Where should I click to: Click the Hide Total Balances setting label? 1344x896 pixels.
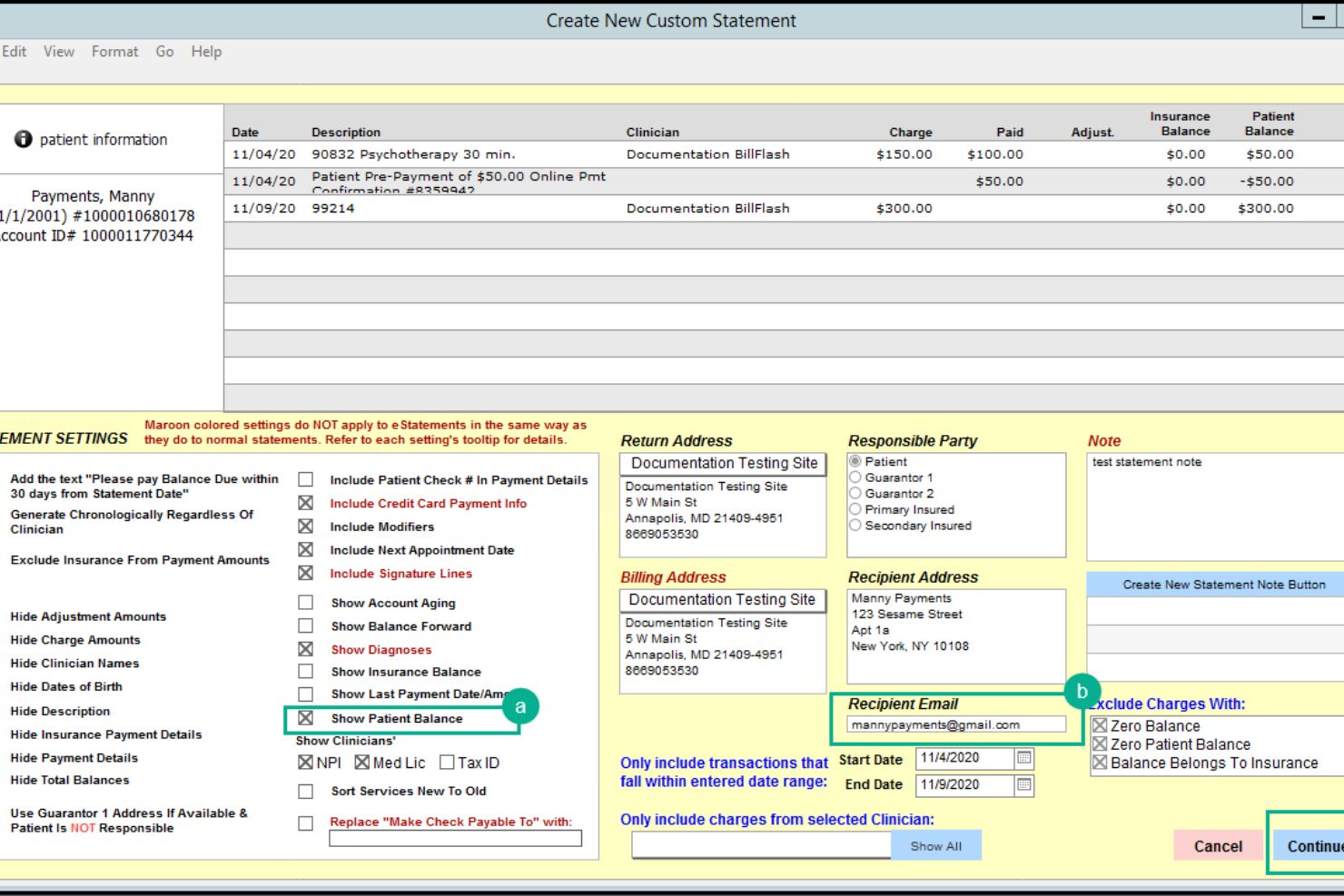70,780
